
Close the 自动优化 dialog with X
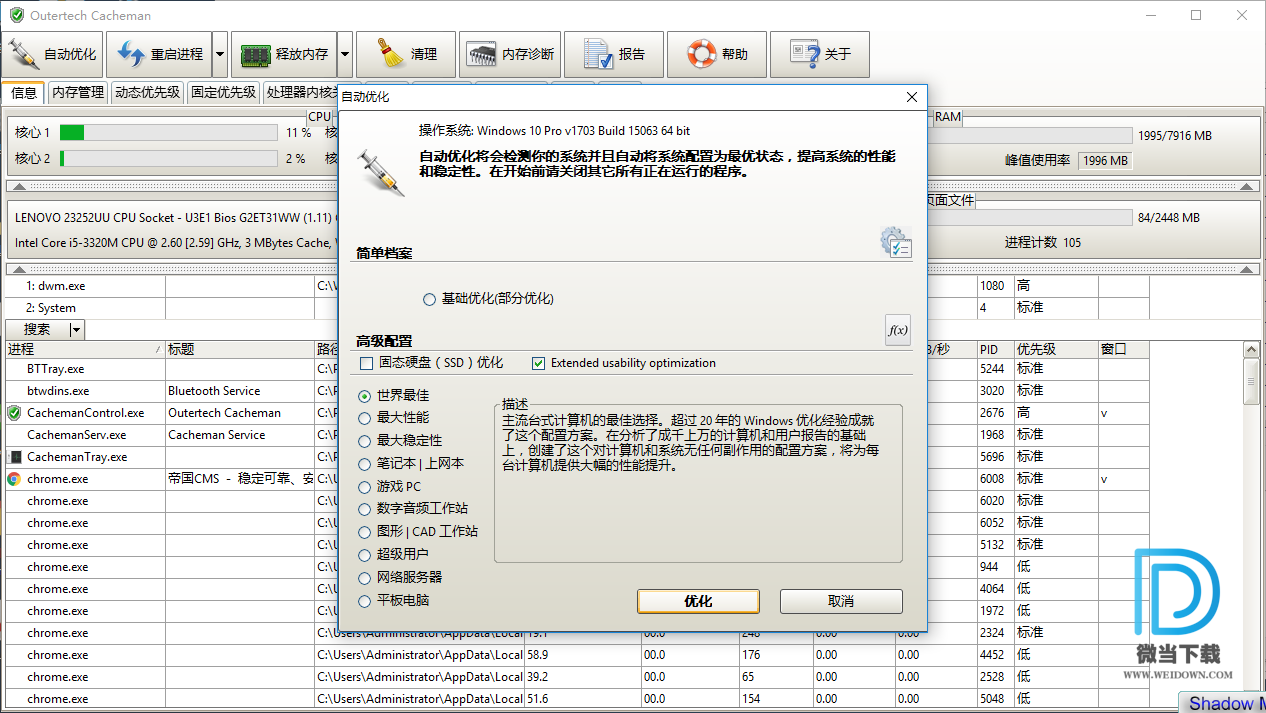click(x=911, y=97)
